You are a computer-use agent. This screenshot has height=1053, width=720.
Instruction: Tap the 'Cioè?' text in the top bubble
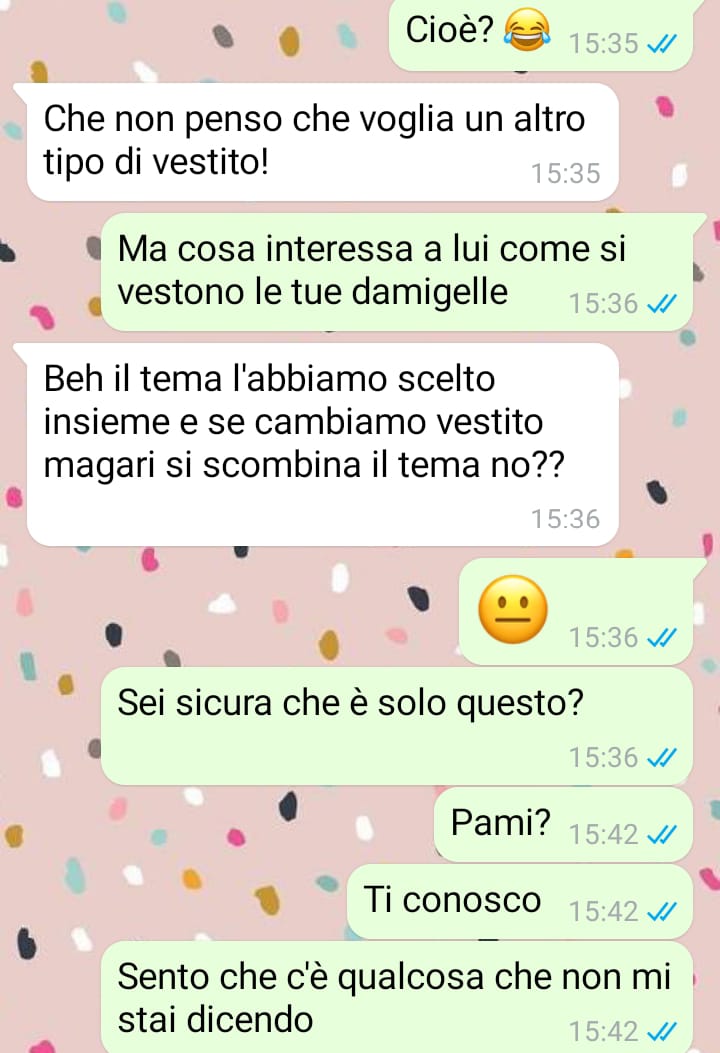pos(449,30)
